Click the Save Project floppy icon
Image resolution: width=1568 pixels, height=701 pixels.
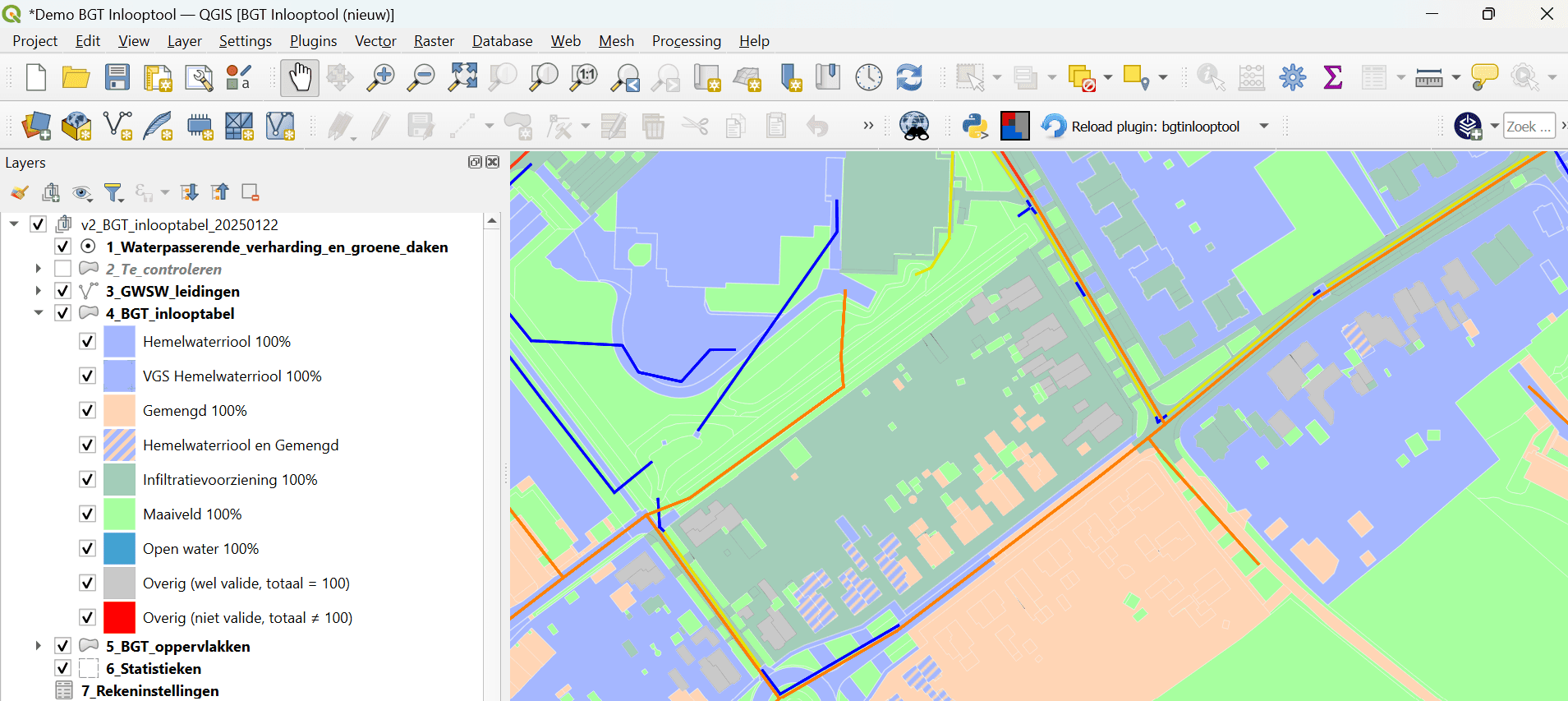(117, 78)
